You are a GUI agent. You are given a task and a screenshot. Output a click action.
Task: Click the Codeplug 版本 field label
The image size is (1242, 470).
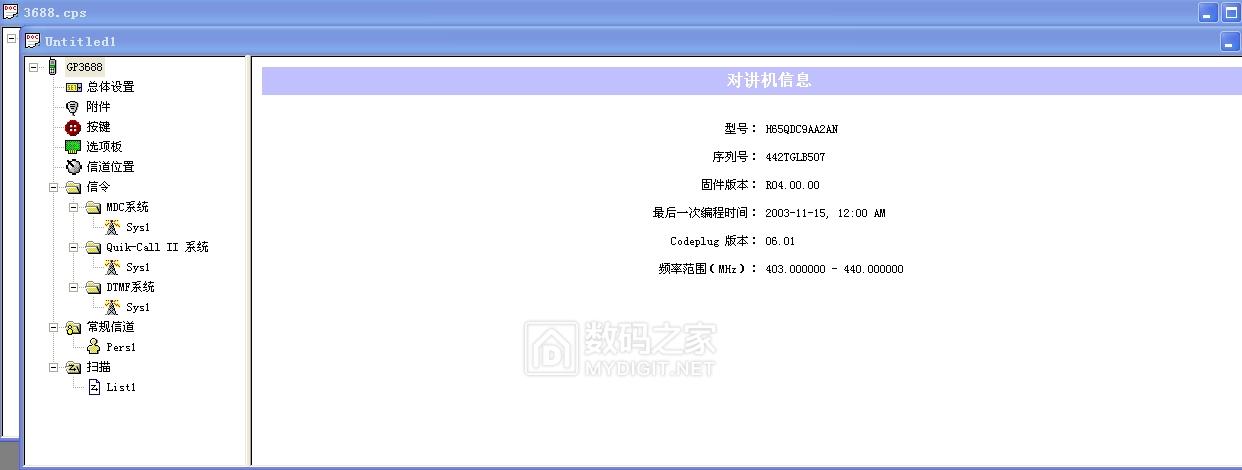[x=714, y=241]
